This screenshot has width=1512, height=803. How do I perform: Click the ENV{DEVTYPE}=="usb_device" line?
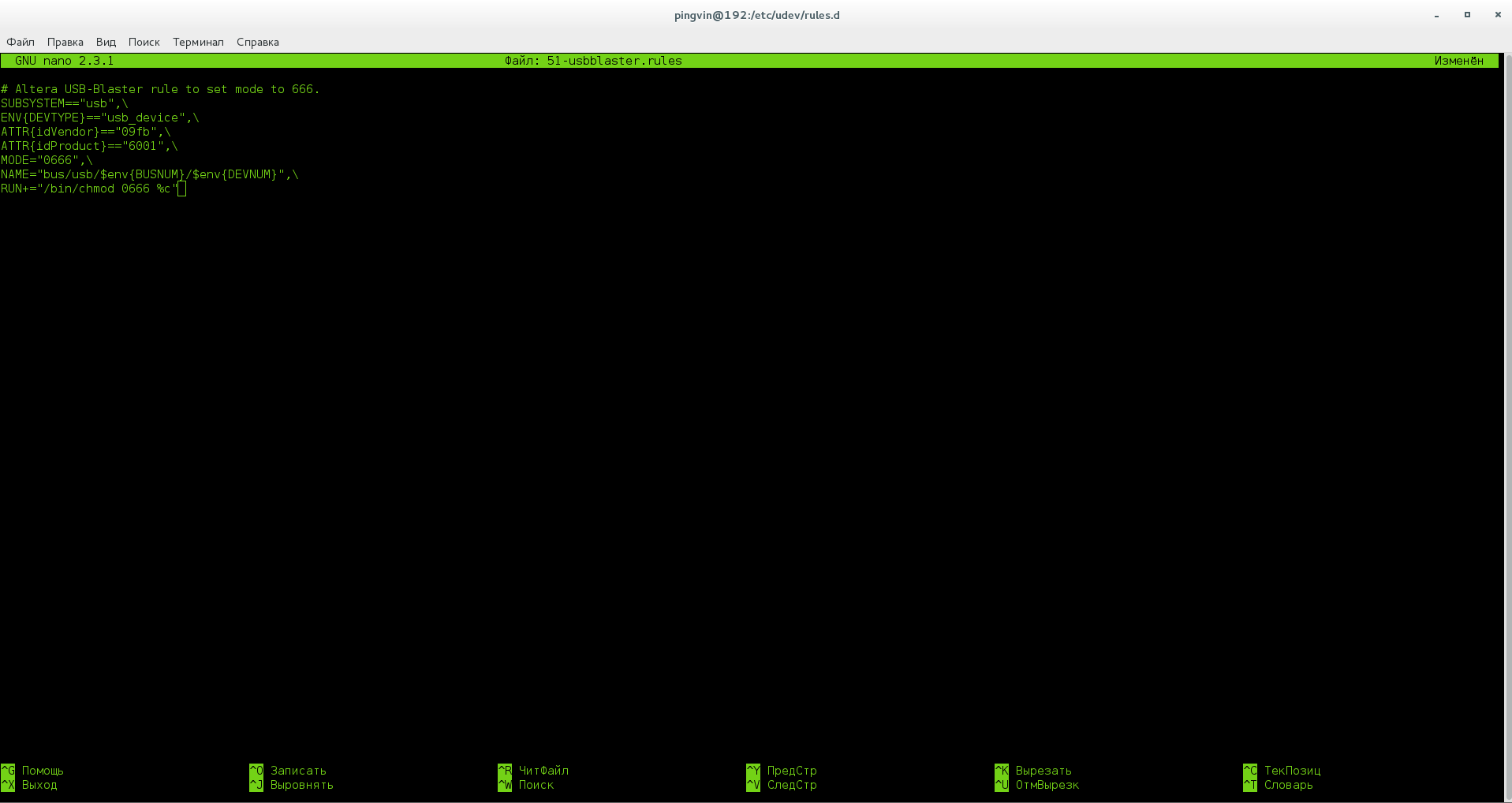point(100,118)
